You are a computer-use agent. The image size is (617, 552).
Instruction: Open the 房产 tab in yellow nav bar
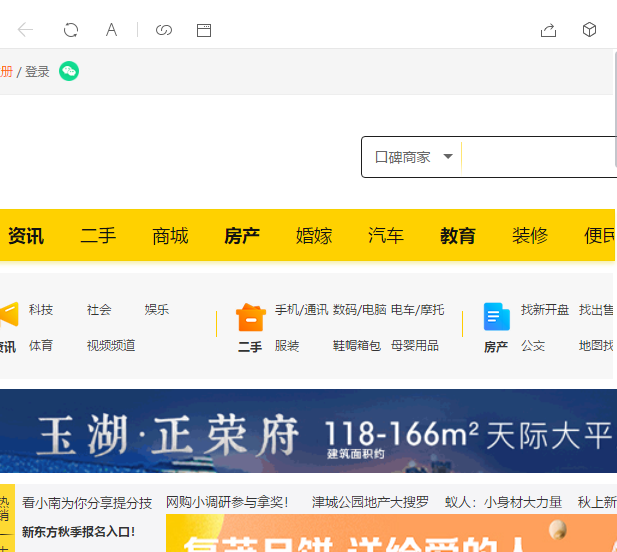coord(242,236)
